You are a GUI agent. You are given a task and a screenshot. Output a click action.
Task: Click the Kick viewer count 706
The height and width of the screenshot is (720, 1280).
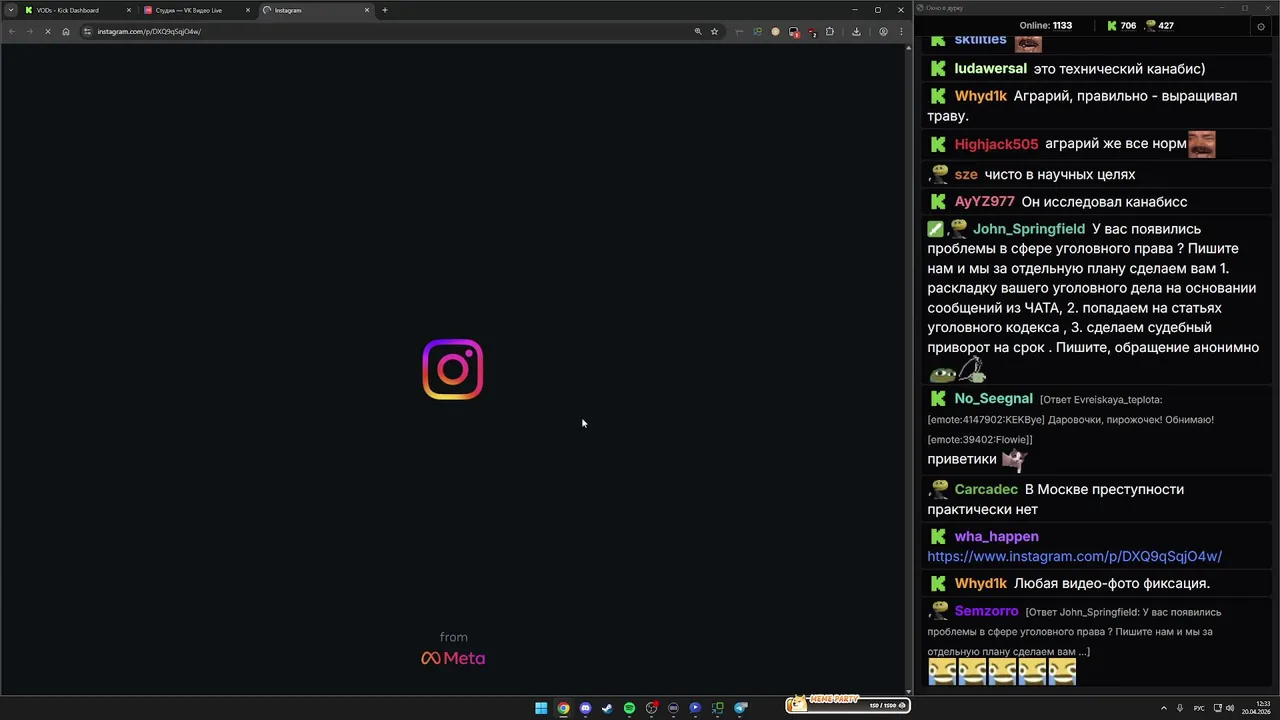pyautogui.click(x=1121, y=26)
